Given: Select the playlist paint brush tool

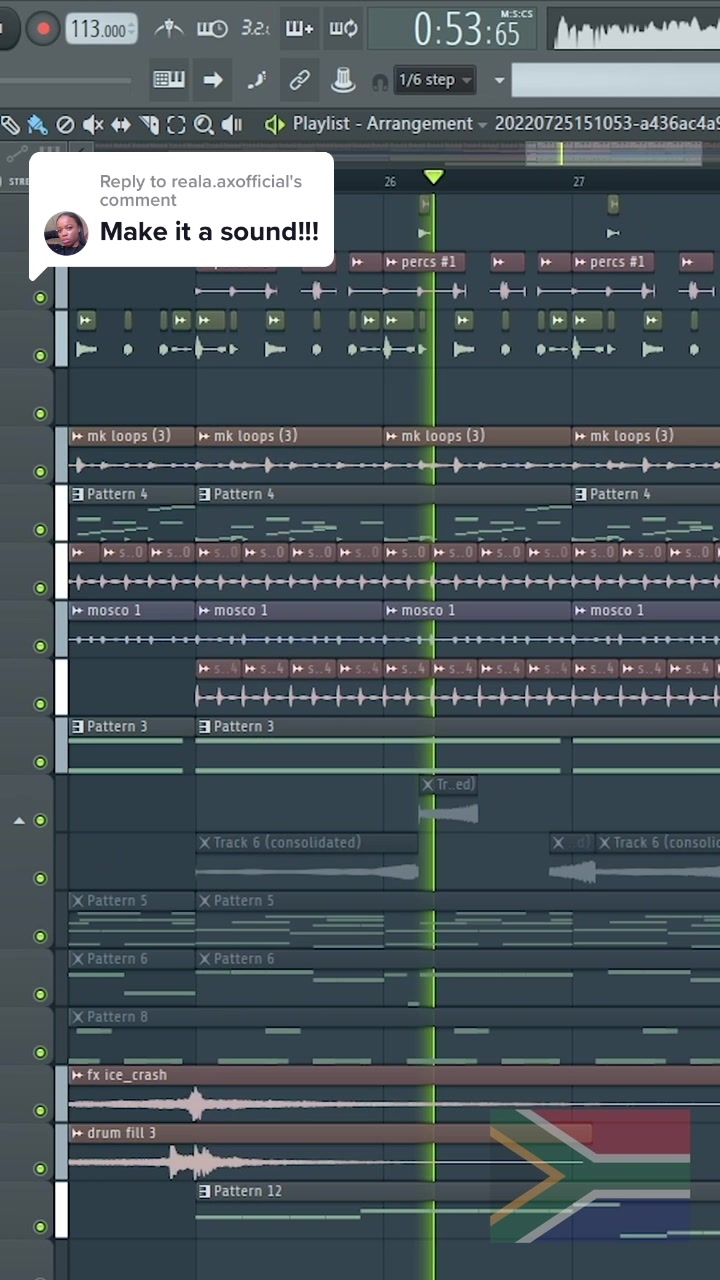Looking at the screenshot, I should (37, 125).
